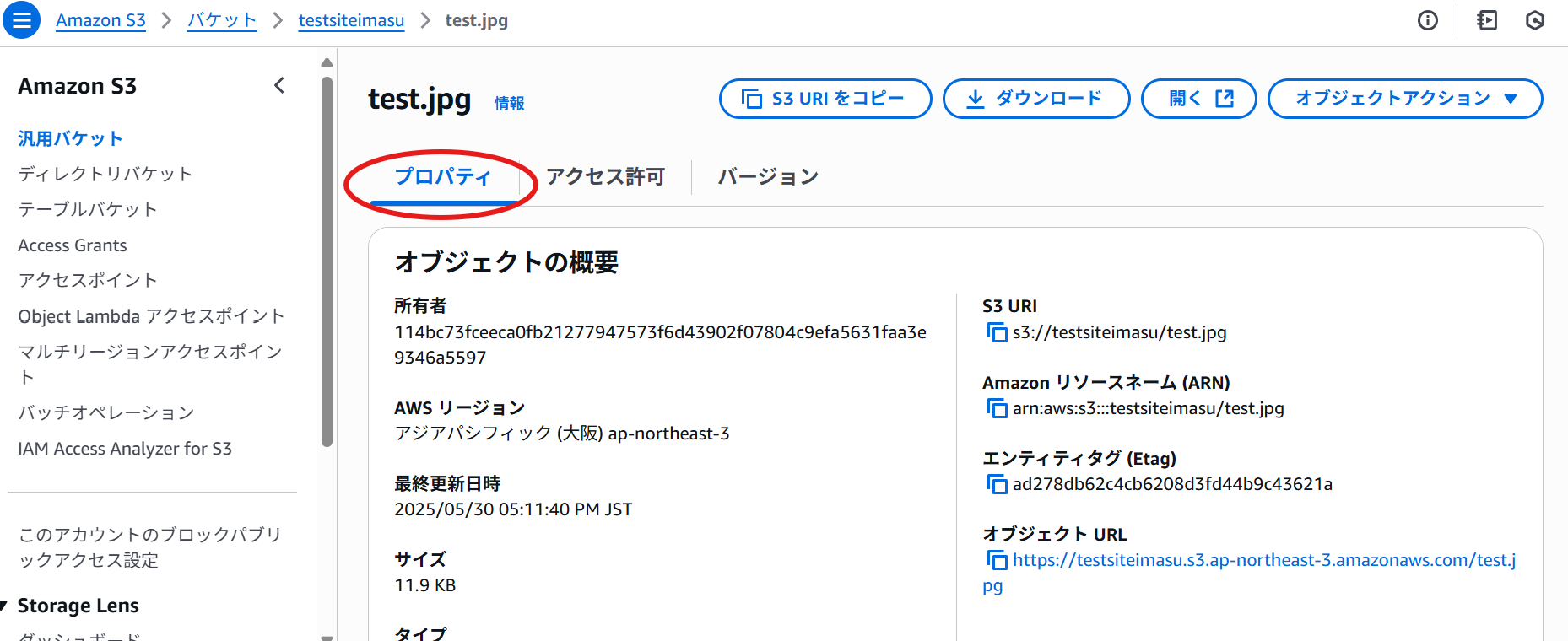Click the Amazon S3 sidebar title
This screenshot has width=1568, height=641.
(x=77, y=86)
